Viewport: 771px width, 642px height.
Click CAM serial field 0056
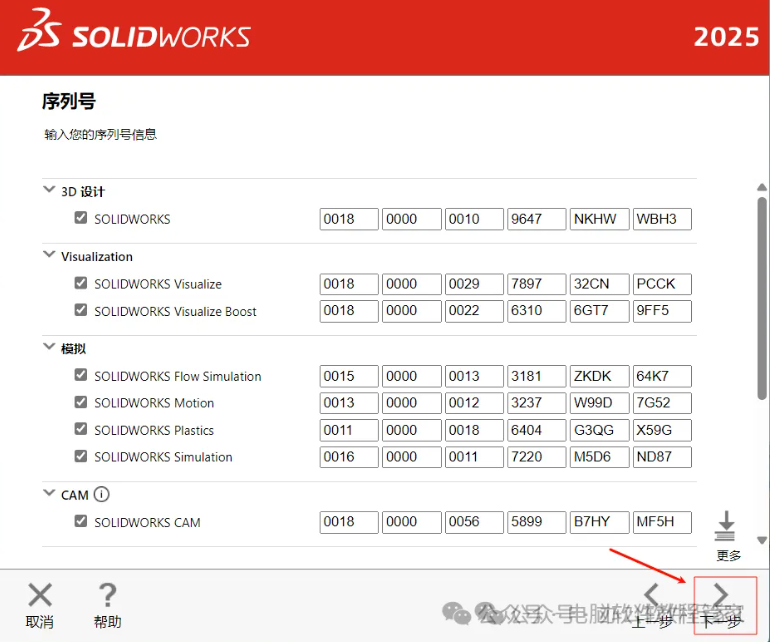[474, 522]
